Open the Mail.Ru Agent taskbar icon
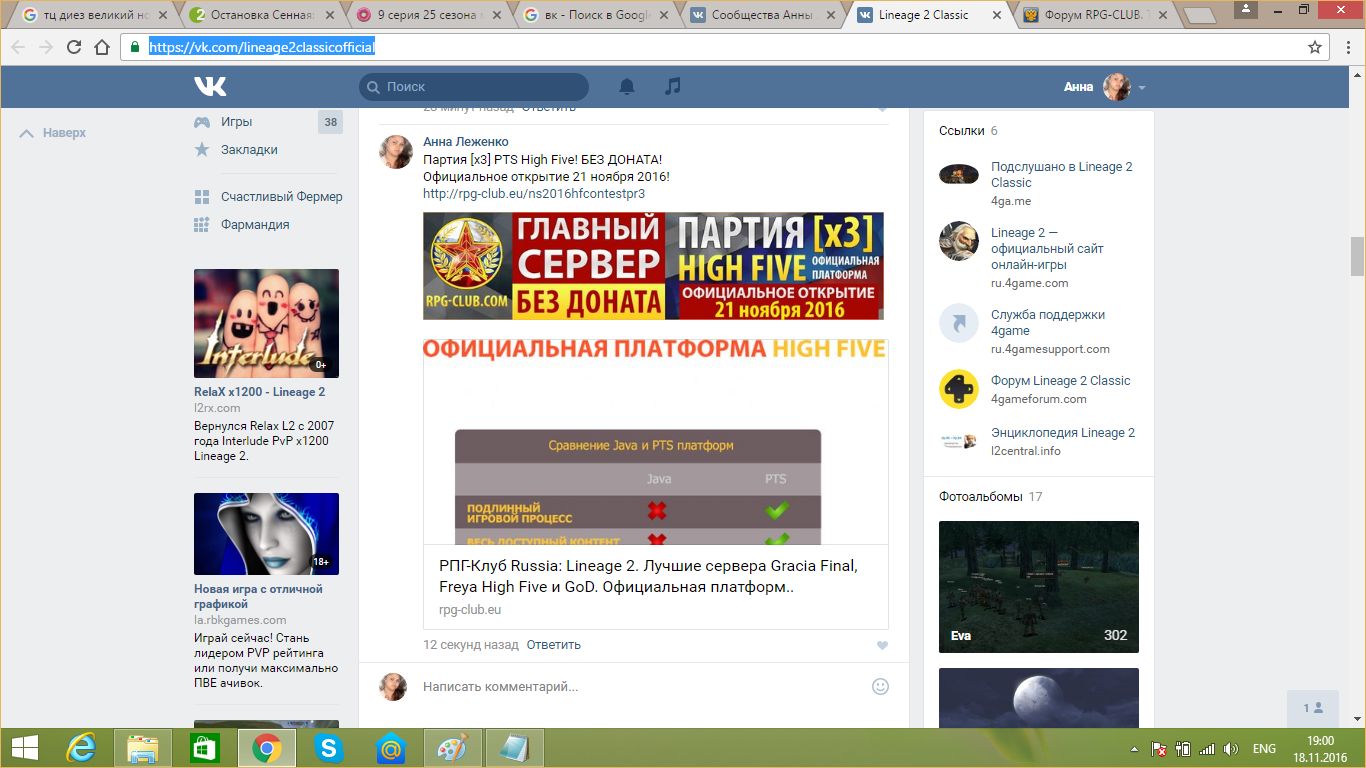The image size is (1366, 768). click(x=390, y=748)
